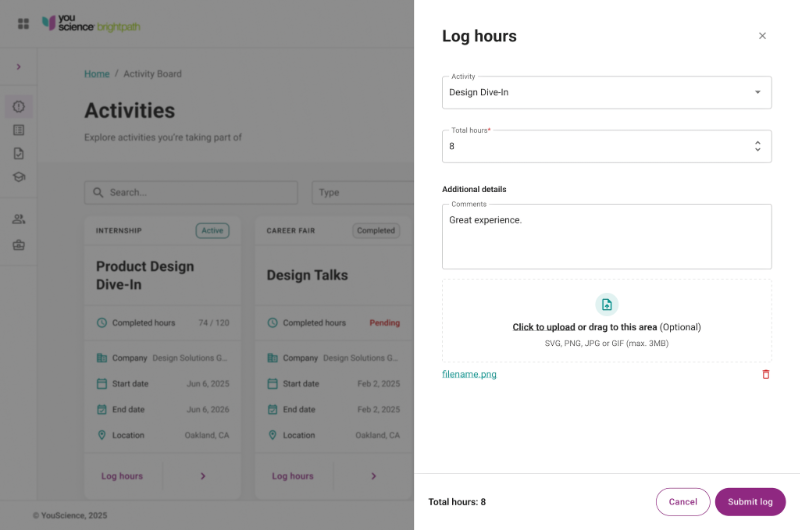Click location pin icon on Design Talks card
This screenshot has width=800, height=530.
[273, 435]
